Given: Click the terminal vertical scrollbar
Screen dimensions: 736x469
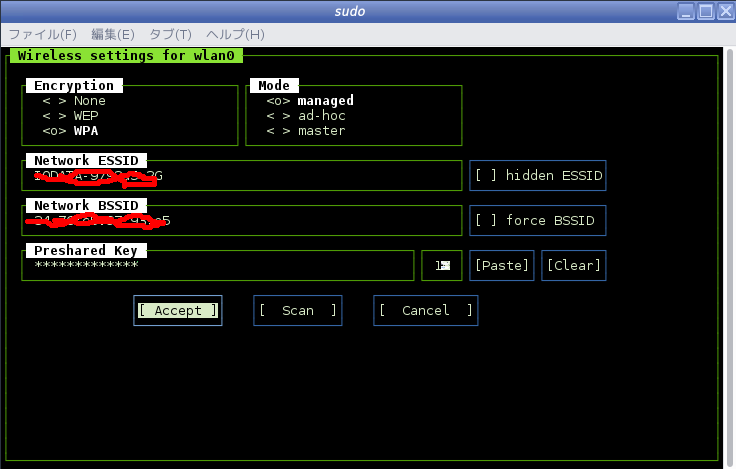Looking at the screenshot, I should [x=730, y=256].
